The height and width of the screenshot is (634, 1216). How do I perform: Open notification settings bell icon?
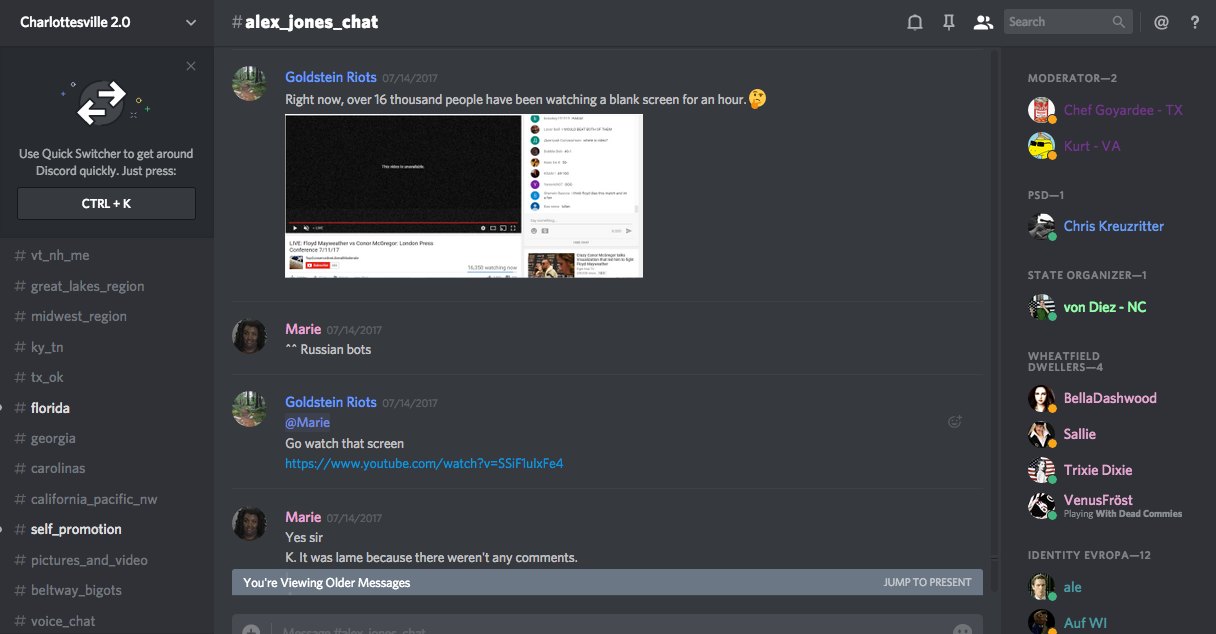tap(914, 22)
